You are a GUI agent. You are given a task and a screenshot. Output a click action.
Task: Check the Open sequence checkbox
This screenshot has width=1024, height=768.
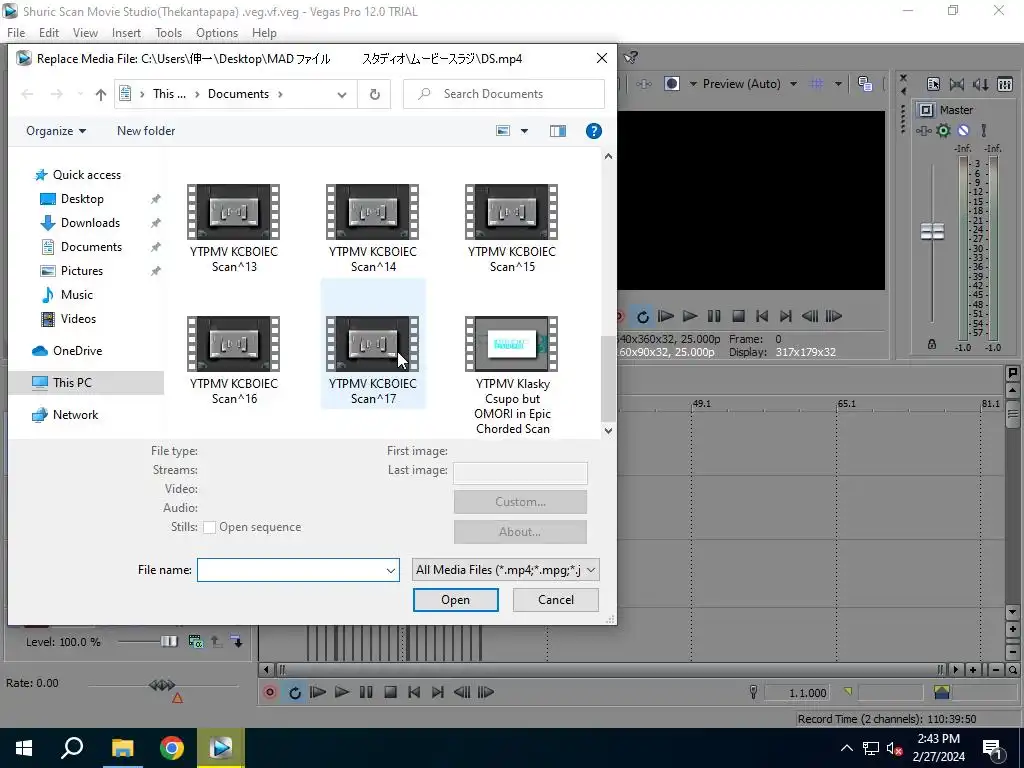[210, 528]
